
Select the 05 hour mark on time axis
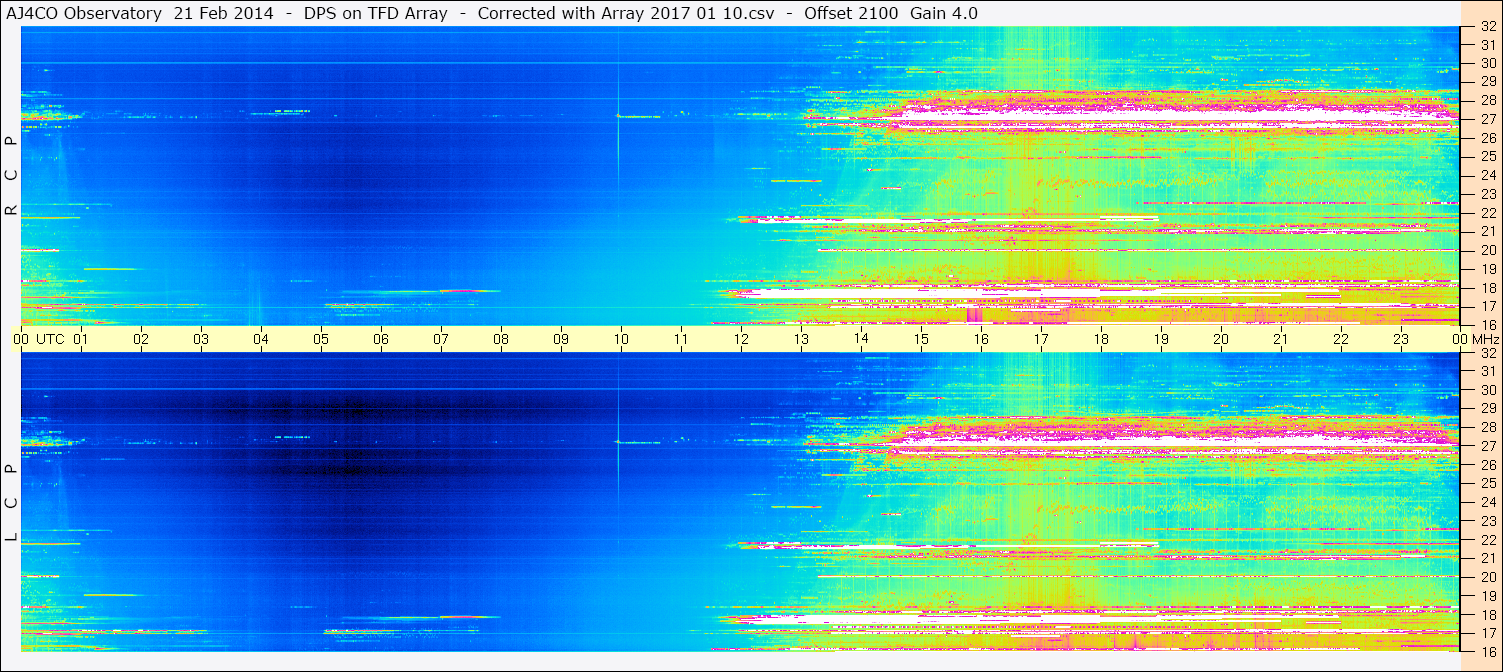tap(321, 339)
